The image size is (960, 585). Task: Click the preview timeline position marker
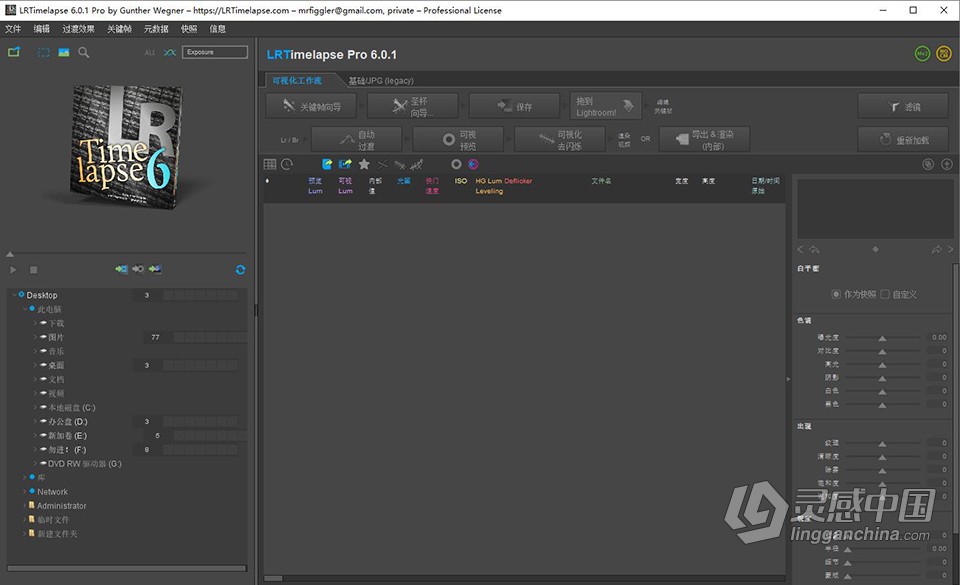point(10,254)
